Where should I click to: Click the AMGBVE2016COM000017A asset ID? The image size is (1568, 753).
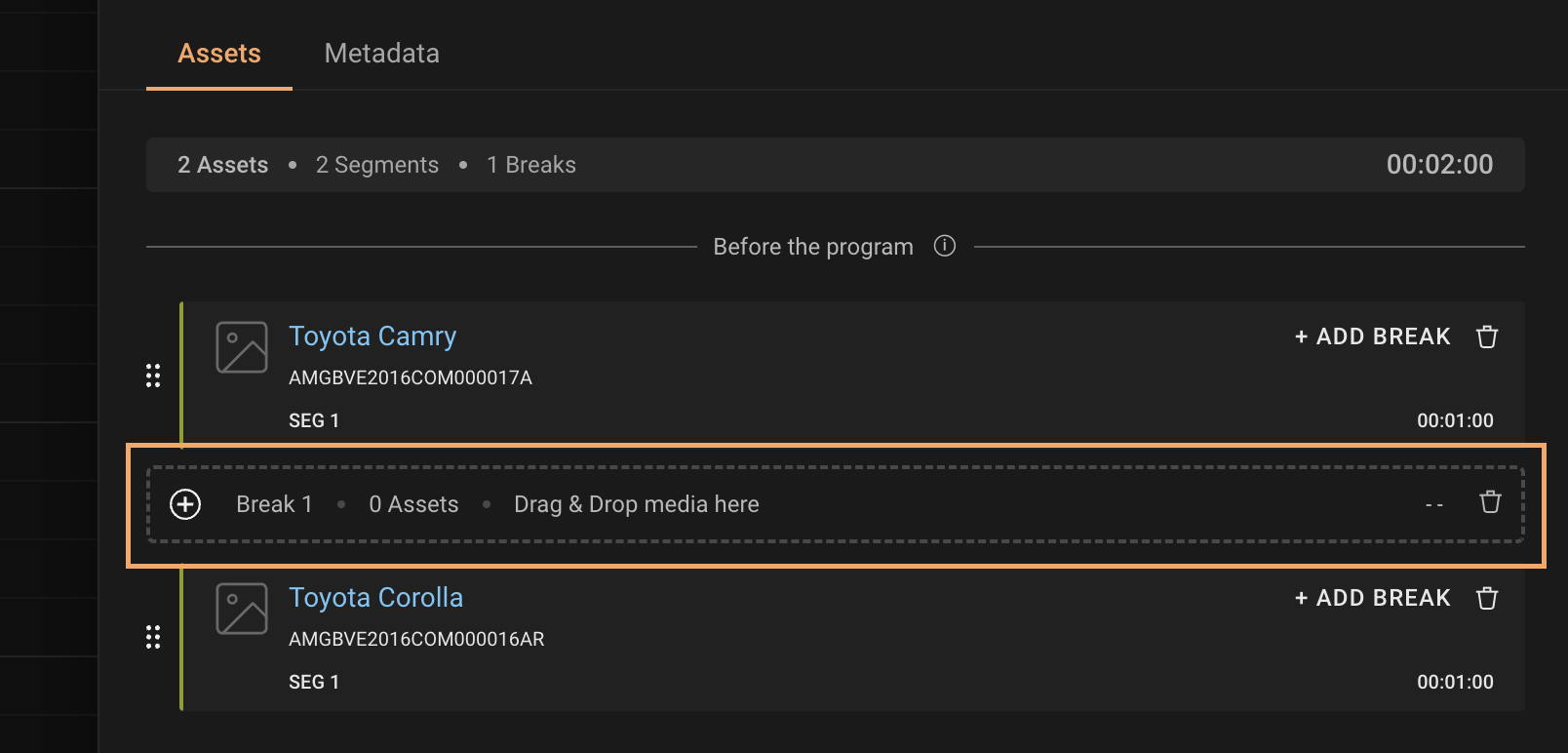[x=410, y=377]
